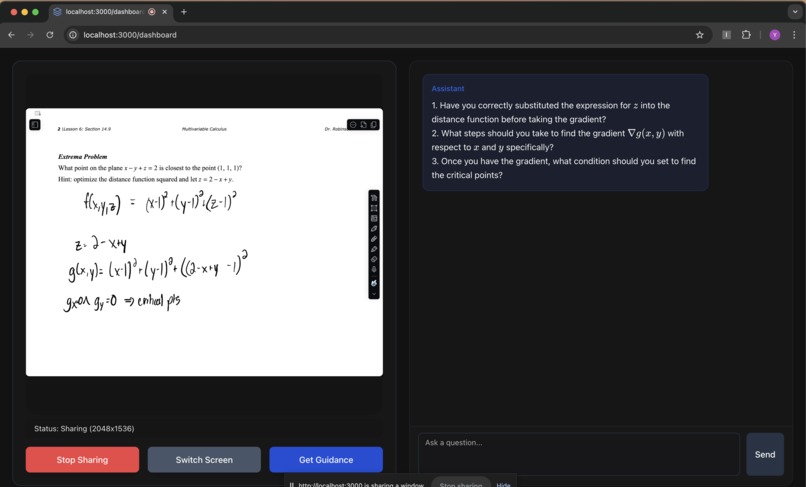The width and height of the screenshot is (806, 487).
Task: Reload the localhost dashboard page
Action: 50,35
